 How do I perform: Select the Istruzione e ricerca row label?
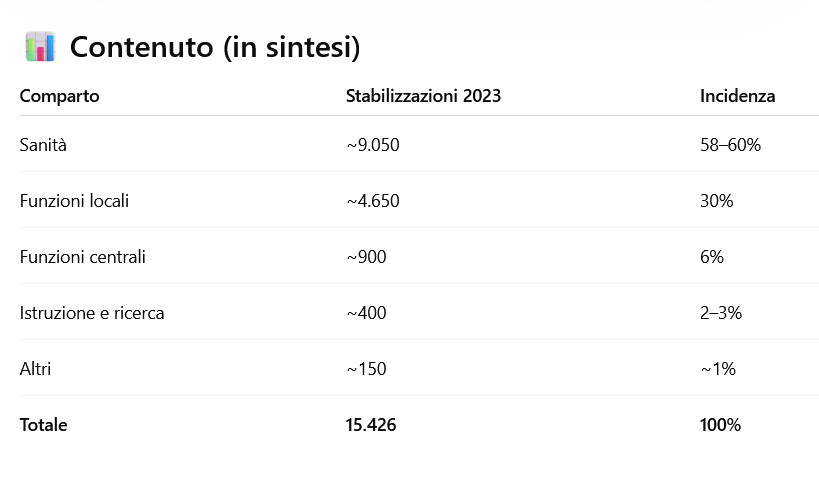point(92,313)
